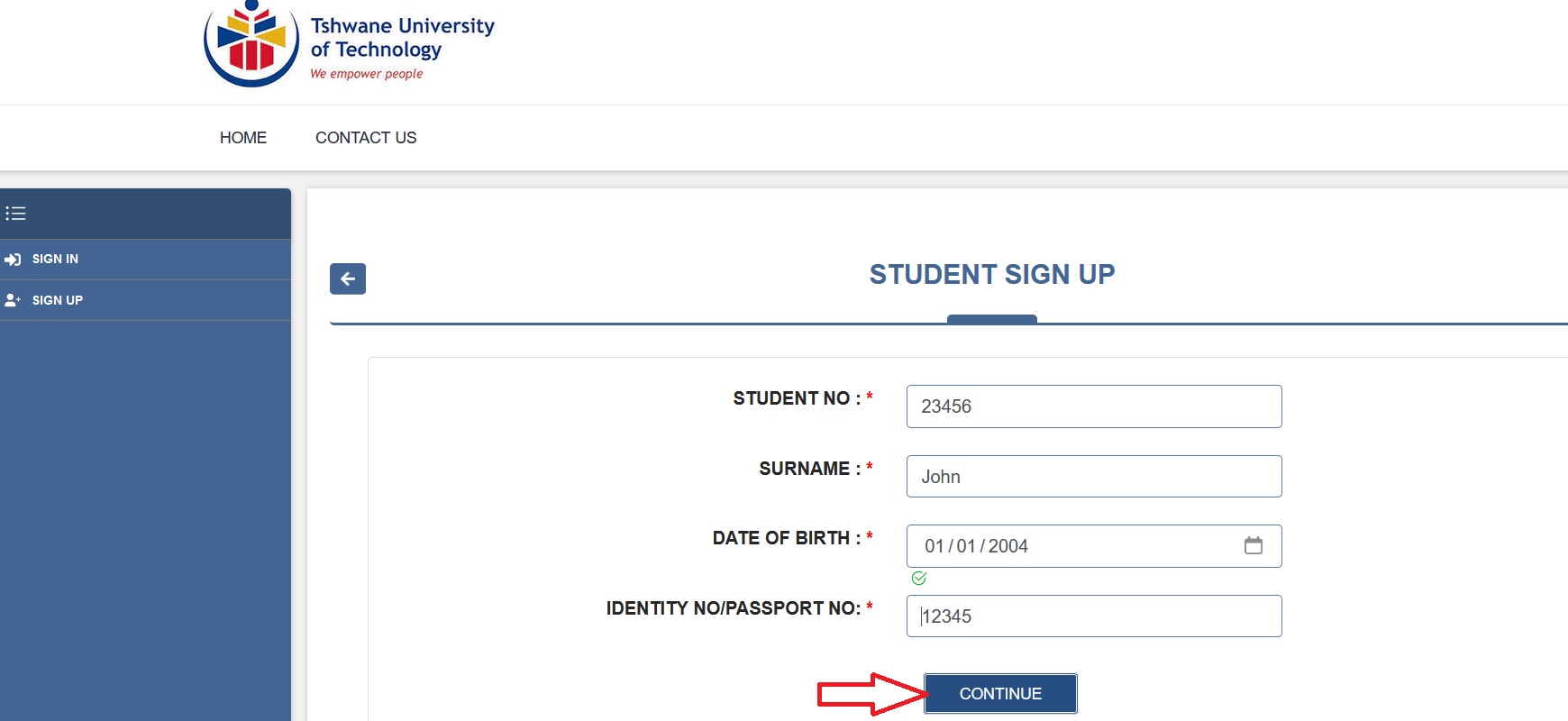Click the Identity No/Passport No input field
The width and height of the screenshot is (1568, 721).
(x=1093, y=616)
